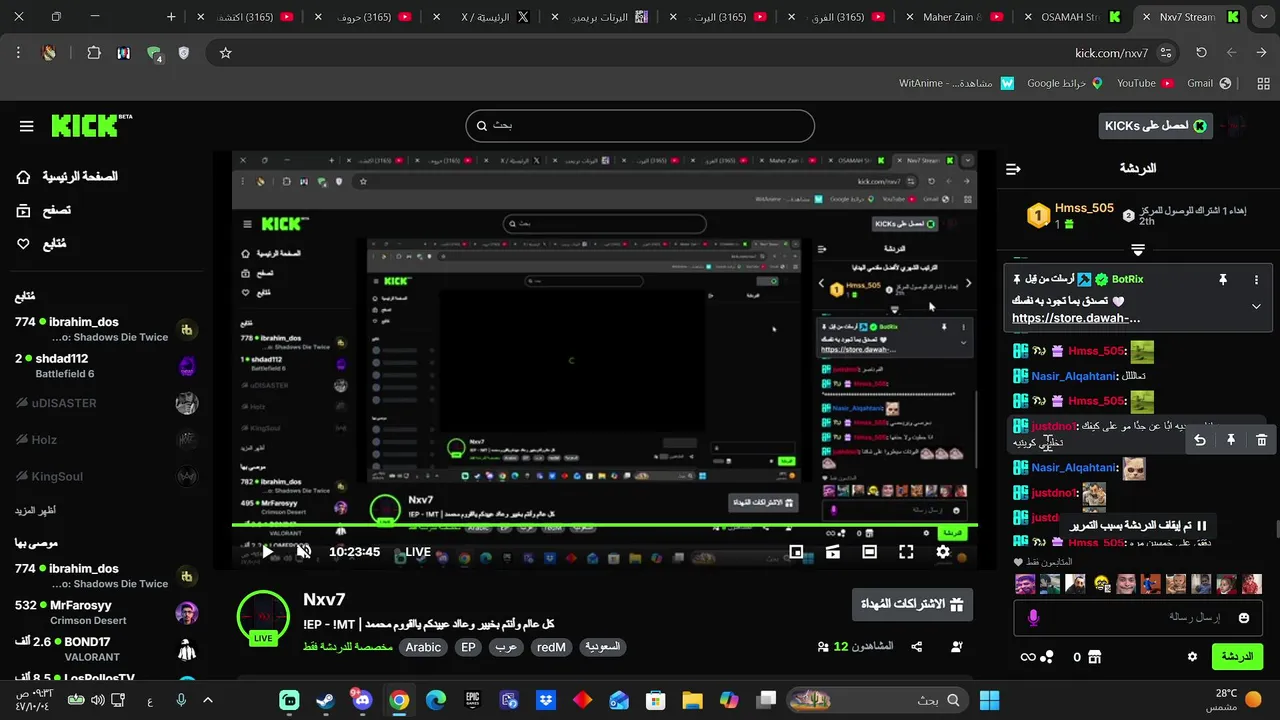Enter fullscreen mode on the player
1280x720 pixels.
906,552
